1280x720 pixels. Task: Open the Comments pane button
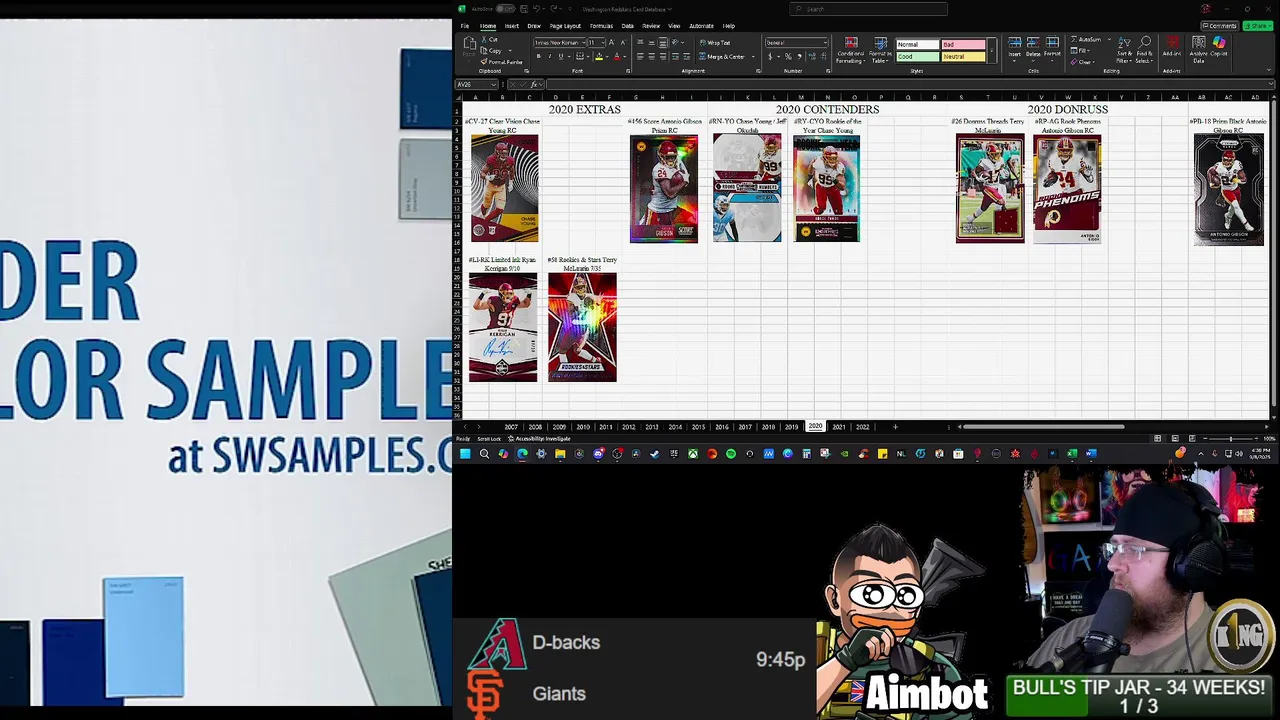click(x=1220, y=26)
